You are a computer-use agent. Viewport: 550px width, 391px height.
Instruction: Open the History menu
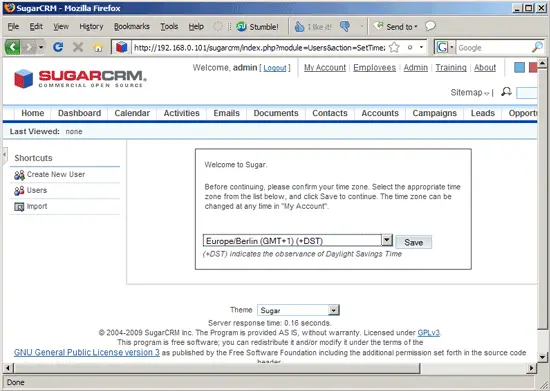coord(91,27)
